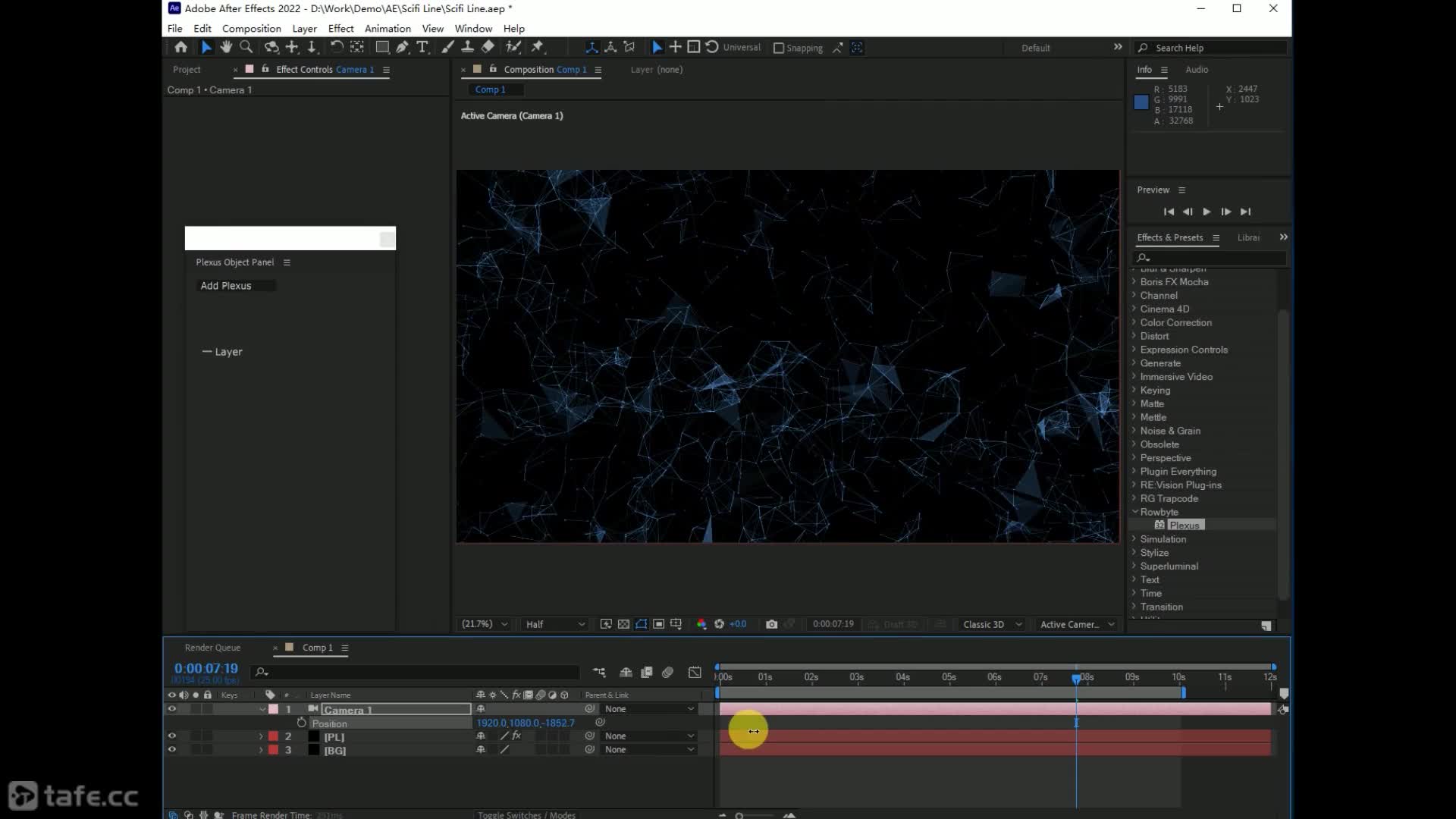Viewport: 1456px width, 819px height.
Task: Toggle the mask and shape path visibility
Action: [x=642, y=624]
